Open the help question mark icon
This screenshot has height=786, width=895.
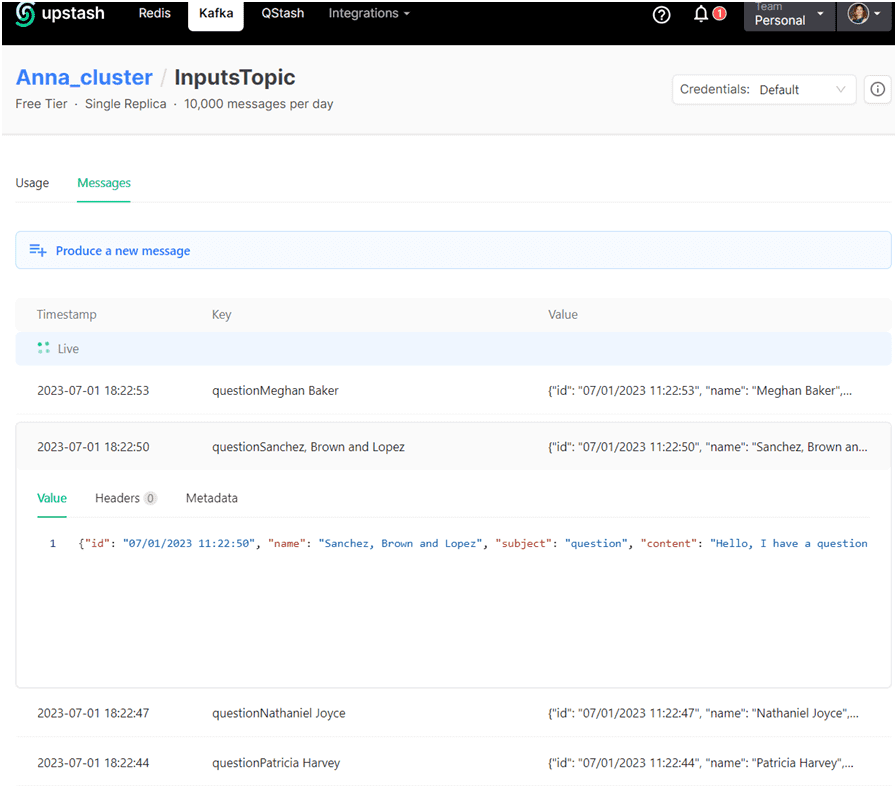pos(661,15)
